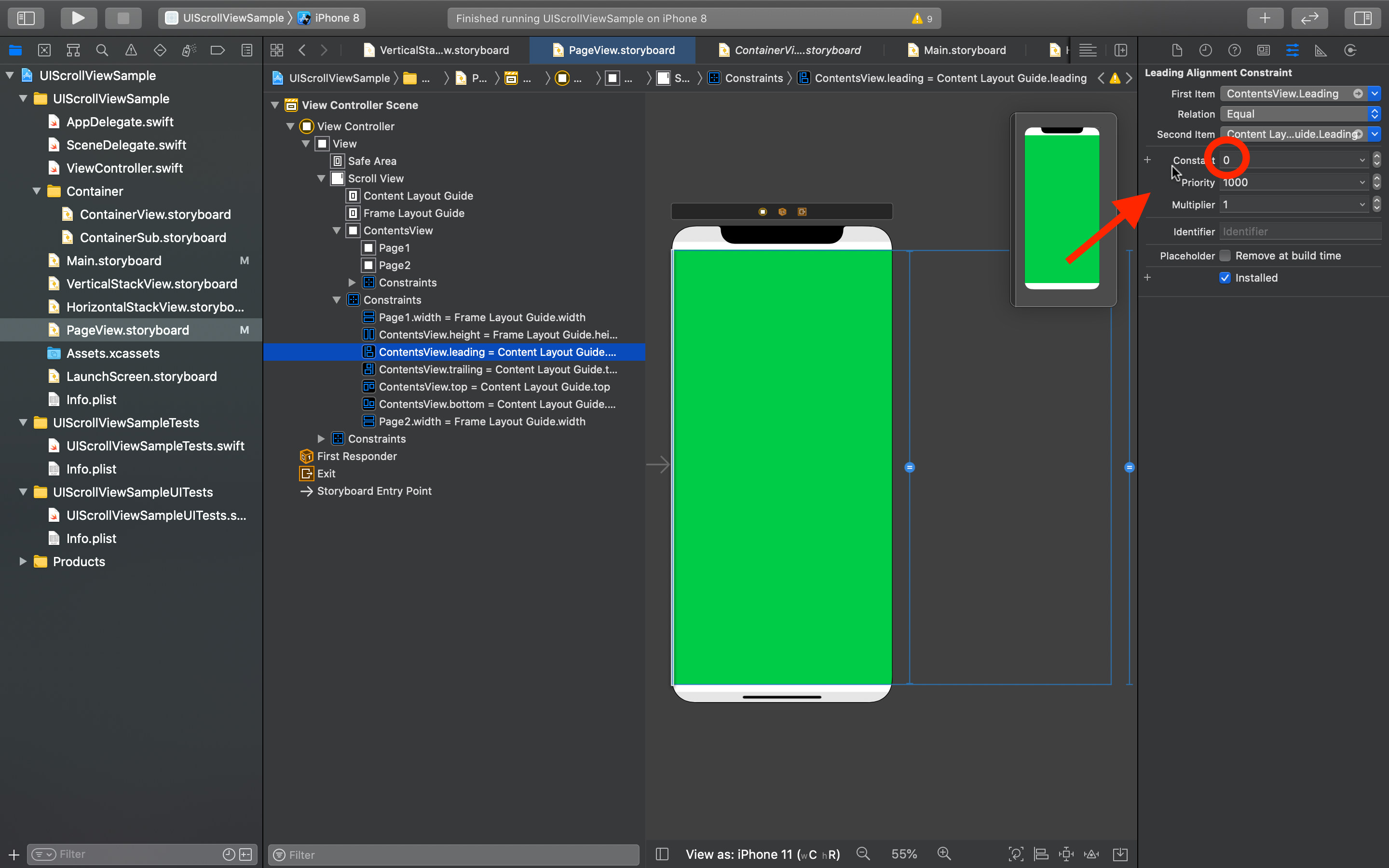Click the Constant value field
This screenshot has width=1389, height=868.
click(x=1289, y=160)
